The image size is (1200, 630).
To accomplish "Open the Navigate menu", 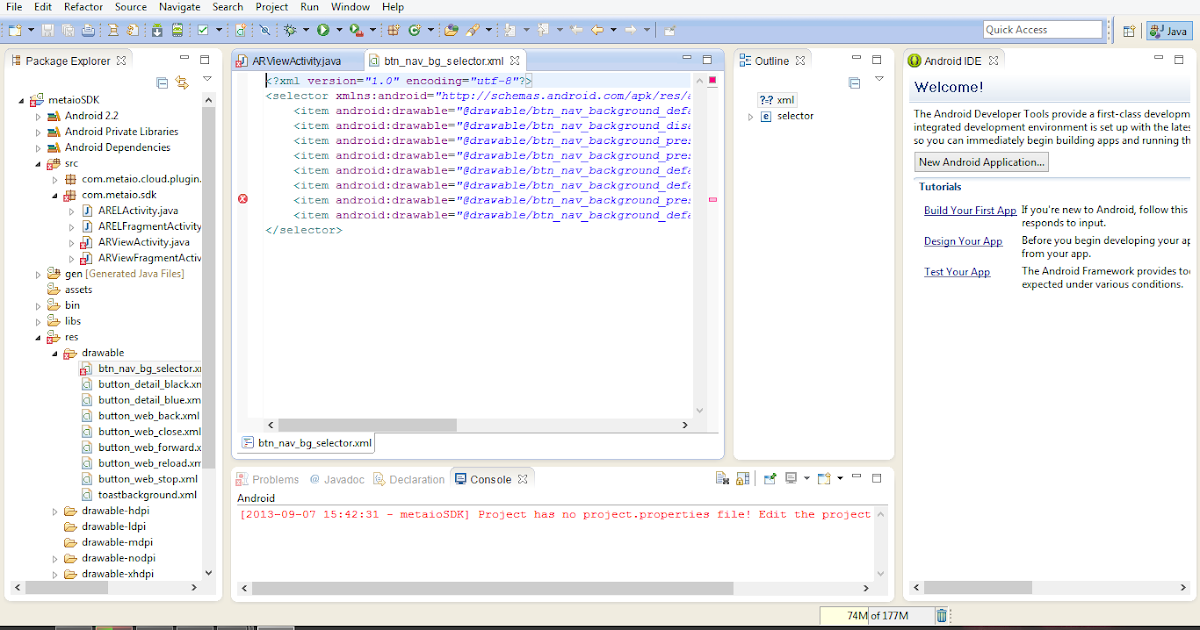I will (179, 7).
